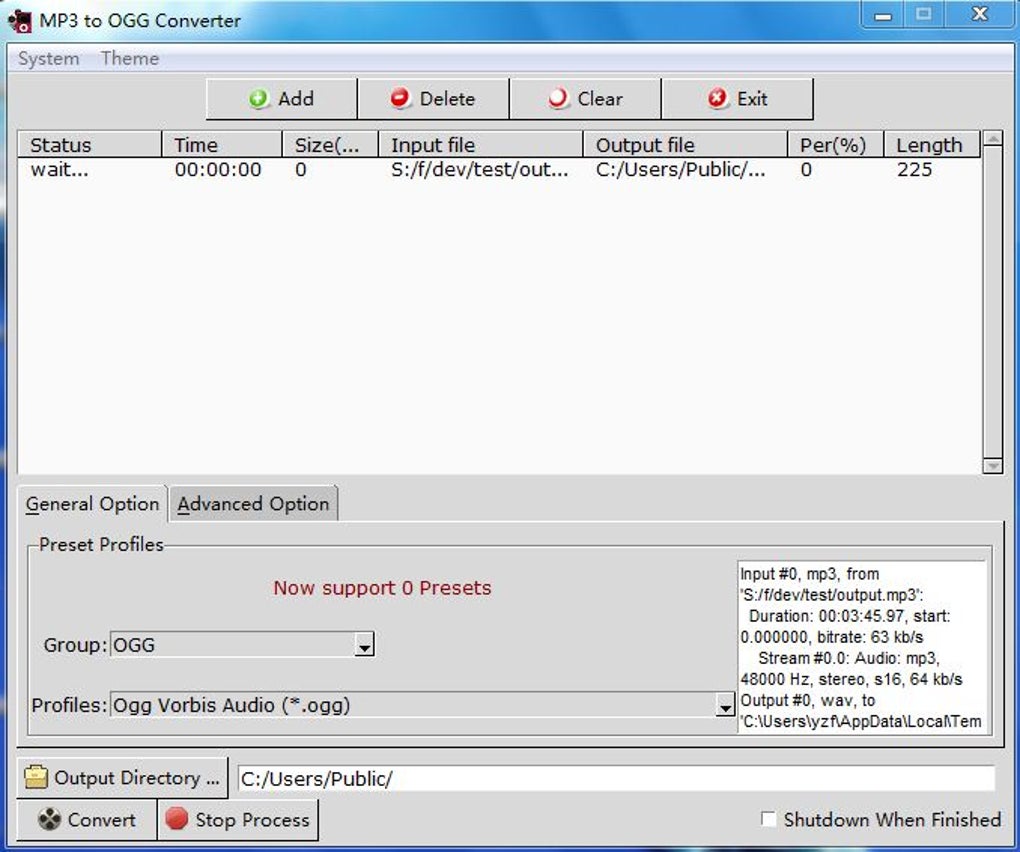The height and width of the screenshot is (852, 1020).
Task: Switch to the Advanced Option tab
Action: pos(253,504)
